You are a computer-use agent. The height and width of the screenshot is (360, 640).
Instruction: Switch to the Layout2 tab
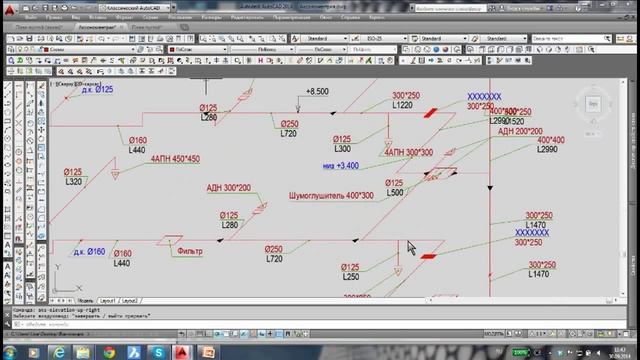tap(130, 301)
